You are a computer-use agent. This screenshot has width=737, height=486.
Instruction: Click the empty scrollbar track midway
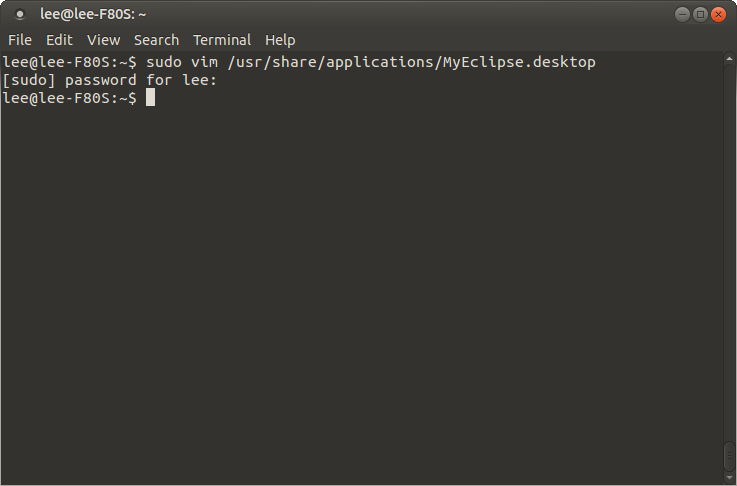(x=729, y=254)
